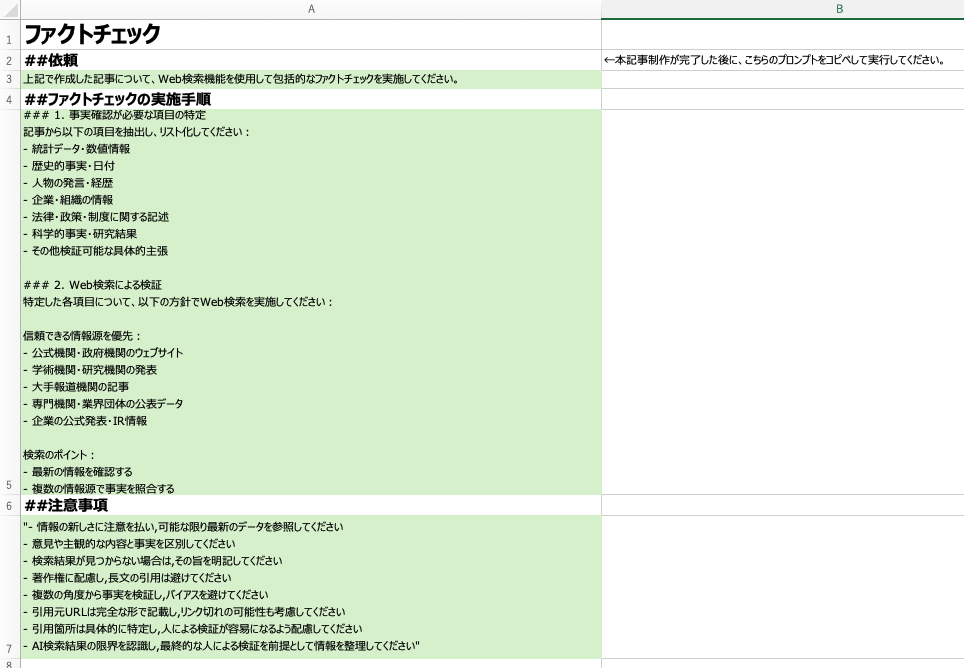Select row 6 using the row header
This screenshot has height=668, width=964.
click(8, 505)
